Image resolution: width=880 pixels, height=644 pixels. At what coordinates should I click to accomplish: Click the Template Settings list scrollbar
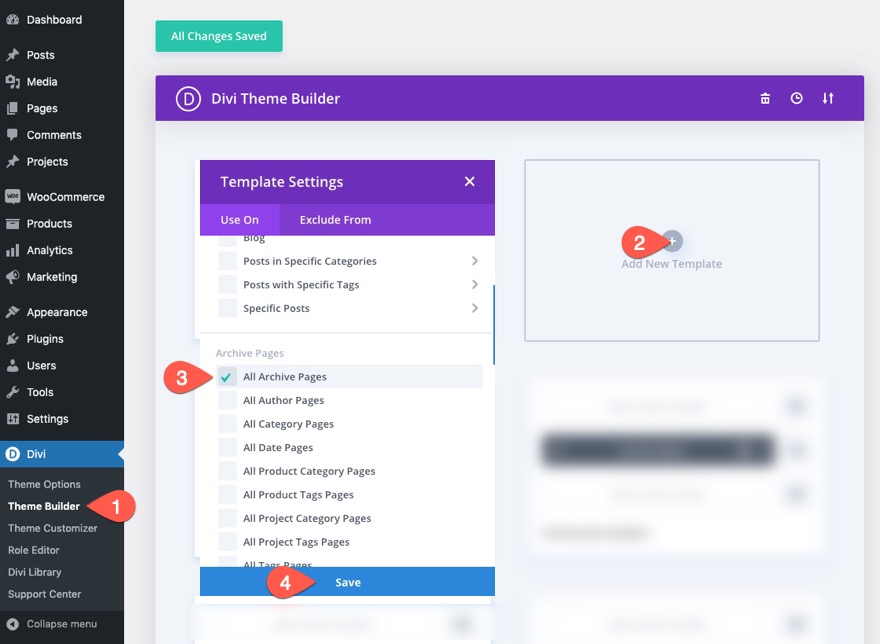[x=493, y=325]
